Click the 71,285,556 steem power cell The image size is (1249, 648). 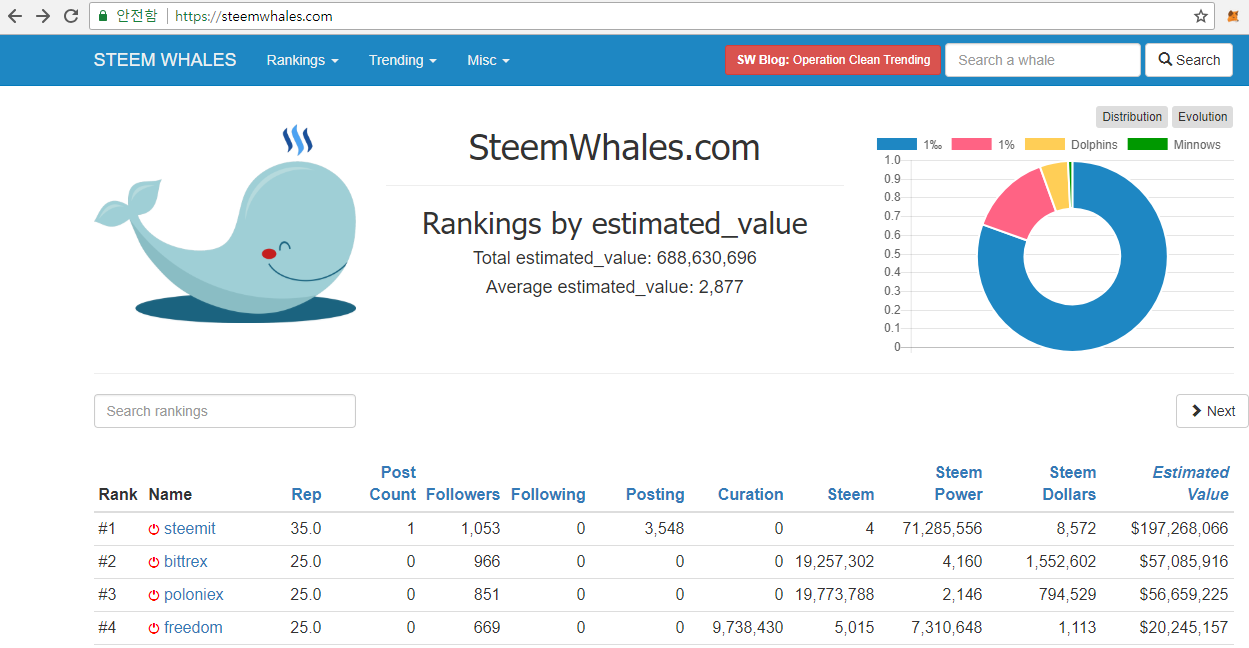click(x=941, y=529)
